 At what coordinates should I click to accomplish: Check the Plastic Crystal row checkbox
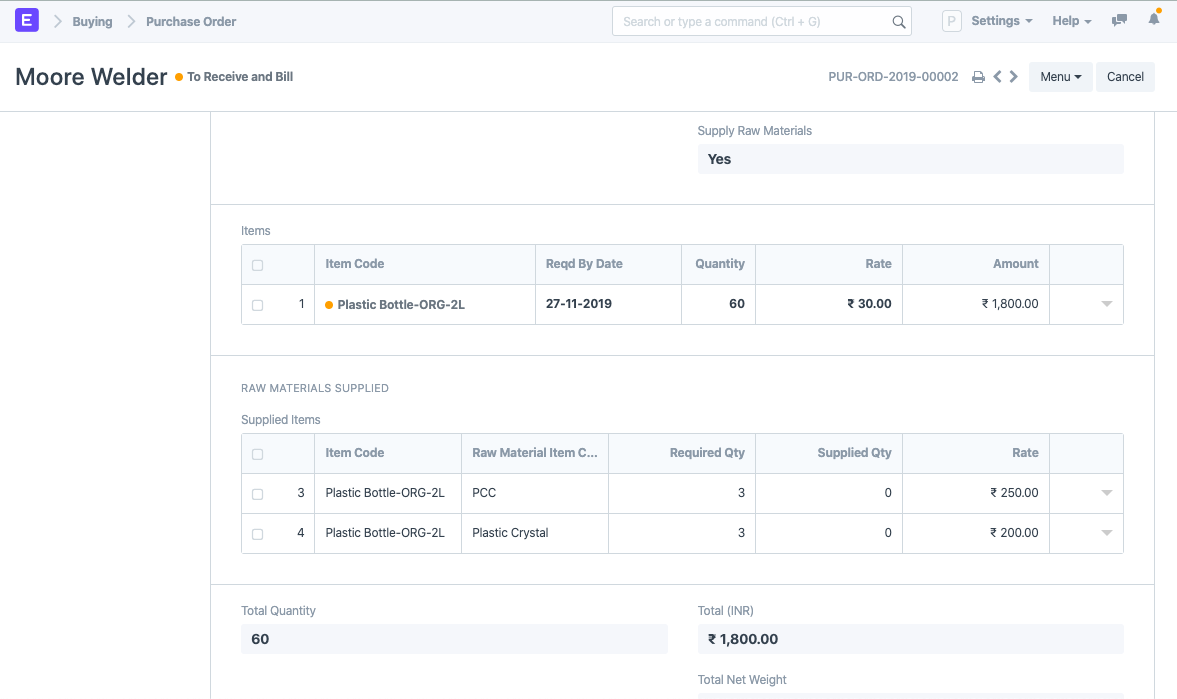pos(258,534)
